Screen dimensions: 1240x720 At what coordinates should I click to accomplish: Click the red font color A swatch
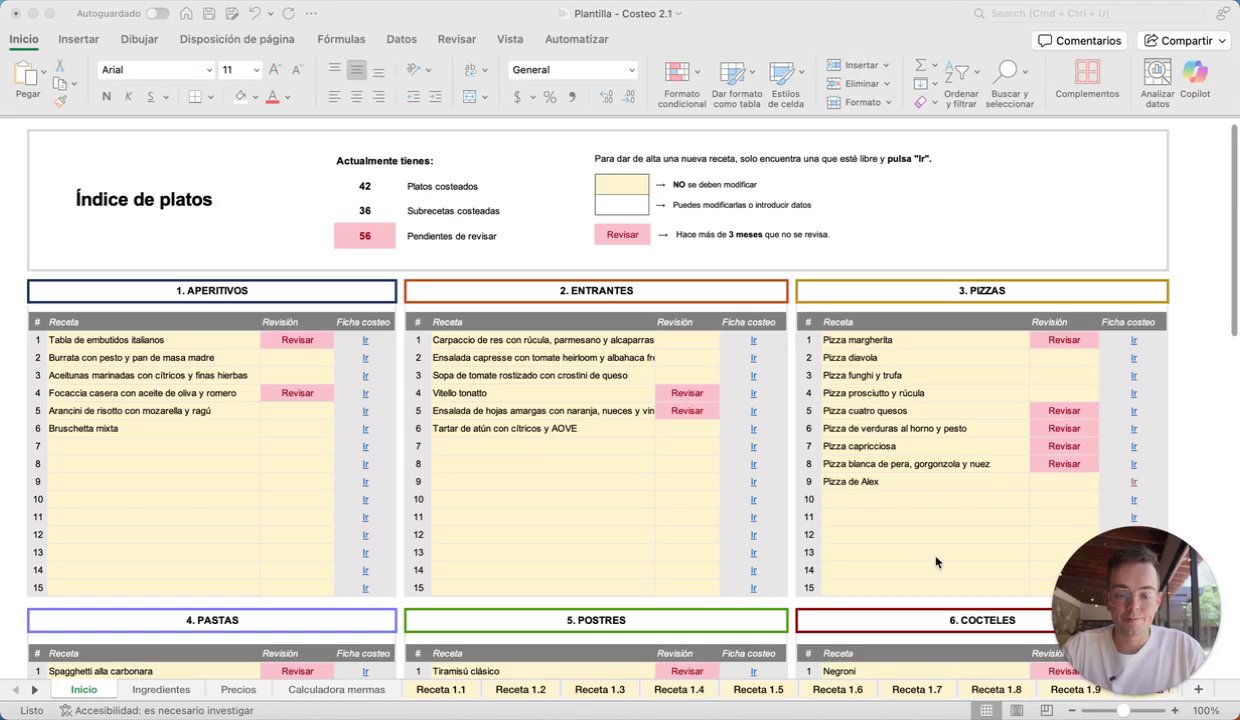pyautogui.click(x=272, y=97)
